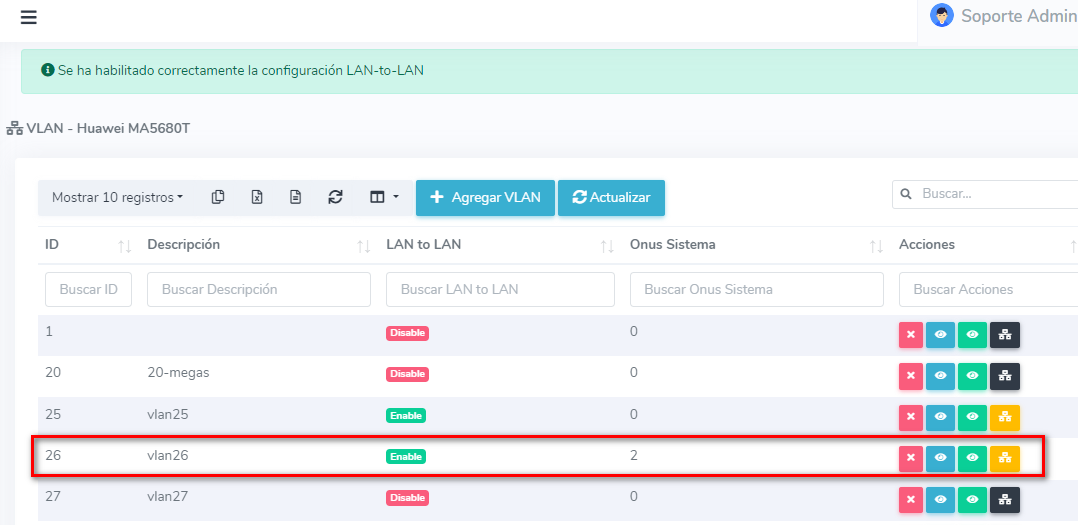Screen dimensions: 1078x525
Task: Click the red X for VLAN 1
Action: tap(910, 335)
